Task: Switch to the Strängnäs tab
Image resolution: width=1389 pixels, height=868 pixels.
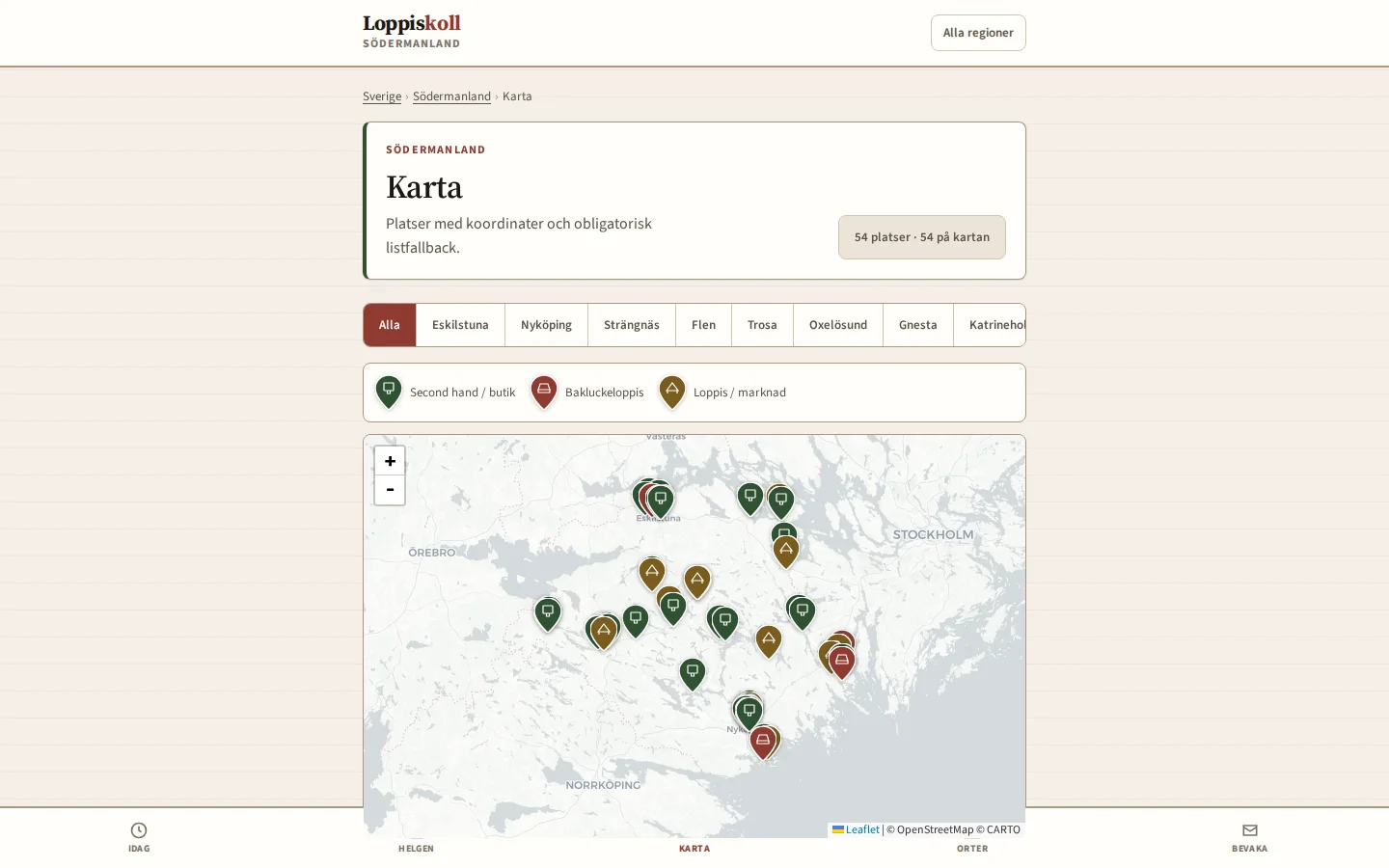Action: (x=632, y=325)
